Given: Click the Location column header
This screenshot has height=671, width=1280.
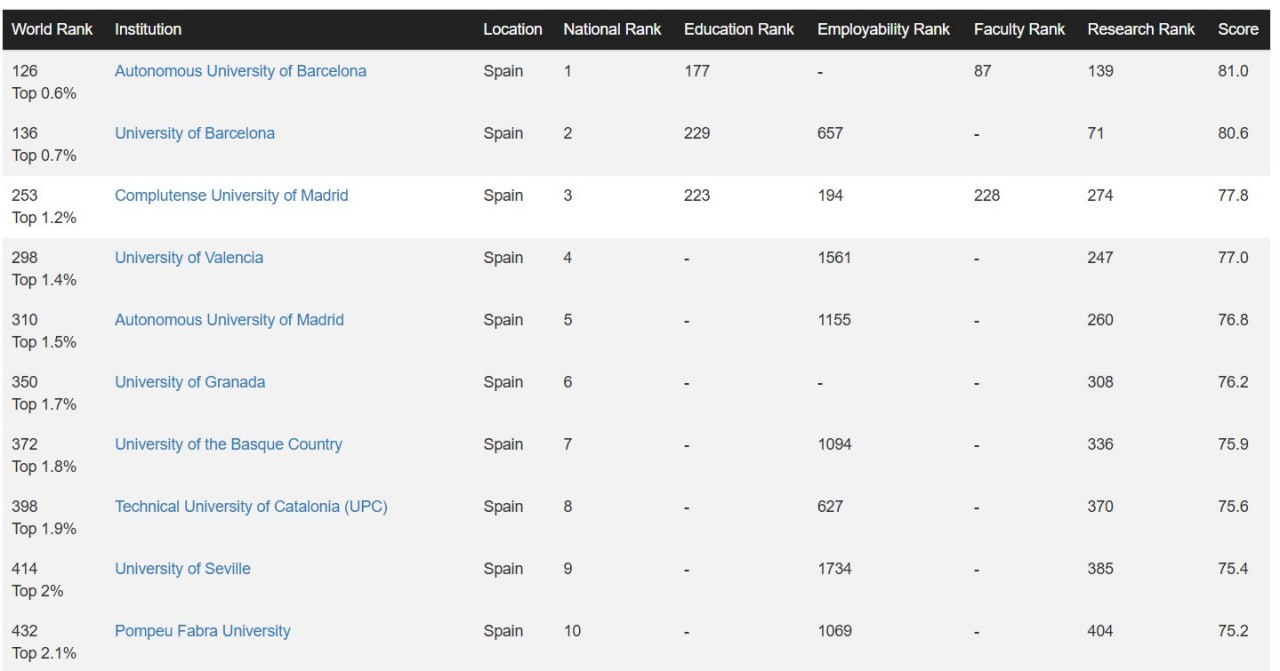Looking at the screenshot, I should pyautogui.click(x=512, y=29).
